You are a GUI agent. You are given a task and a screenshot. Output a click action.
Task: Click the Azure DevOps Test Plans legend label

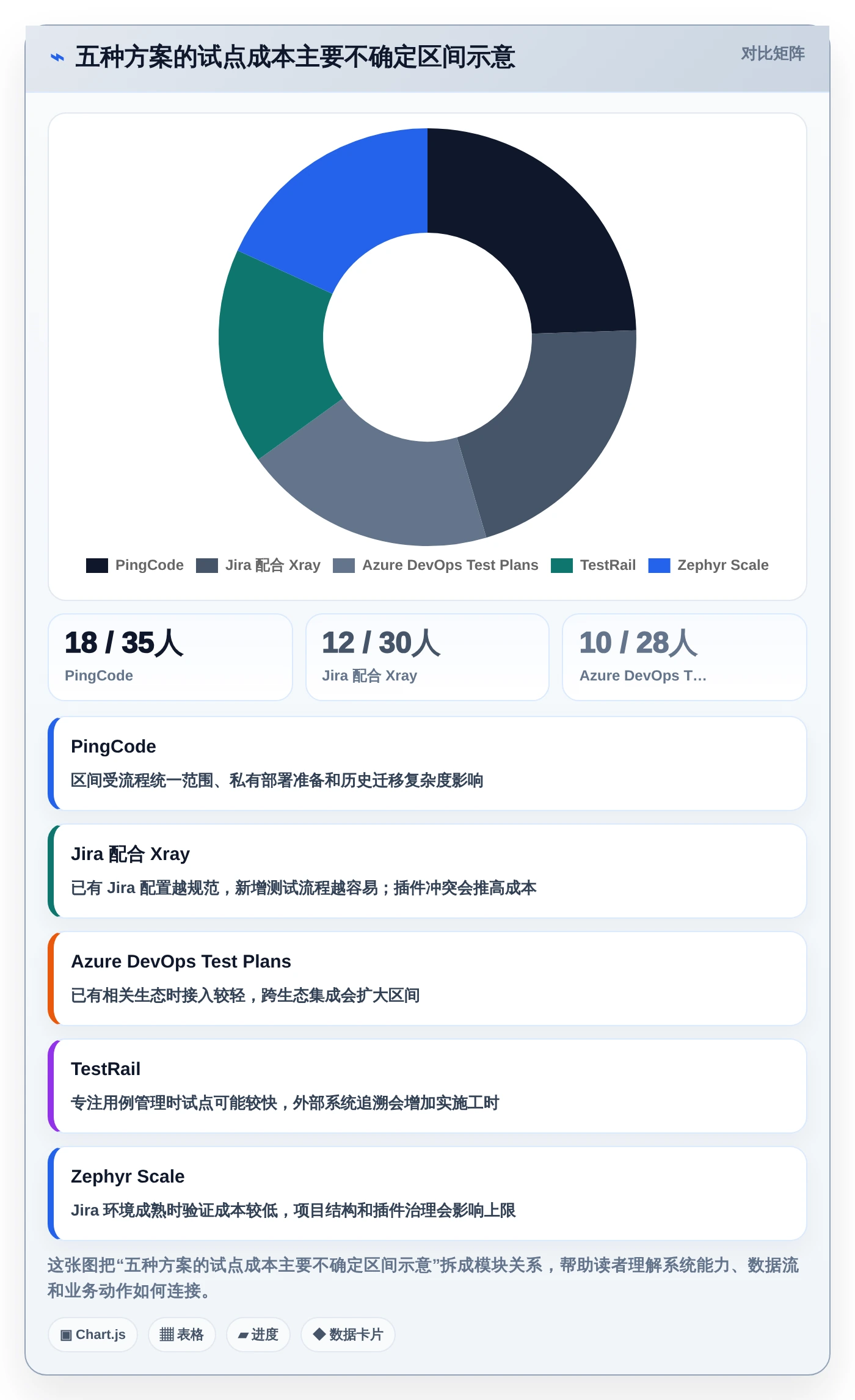[450, 565]
